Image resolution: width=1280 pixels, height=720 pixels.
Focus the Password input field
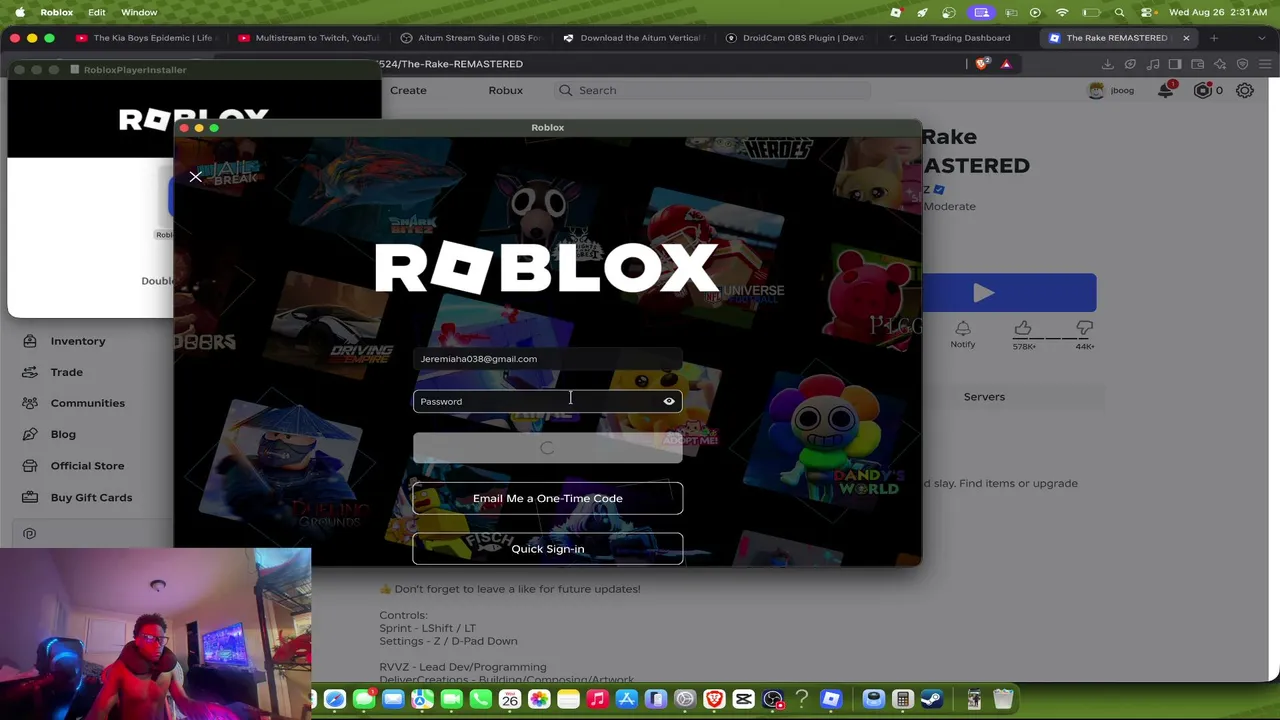[547, 401]
